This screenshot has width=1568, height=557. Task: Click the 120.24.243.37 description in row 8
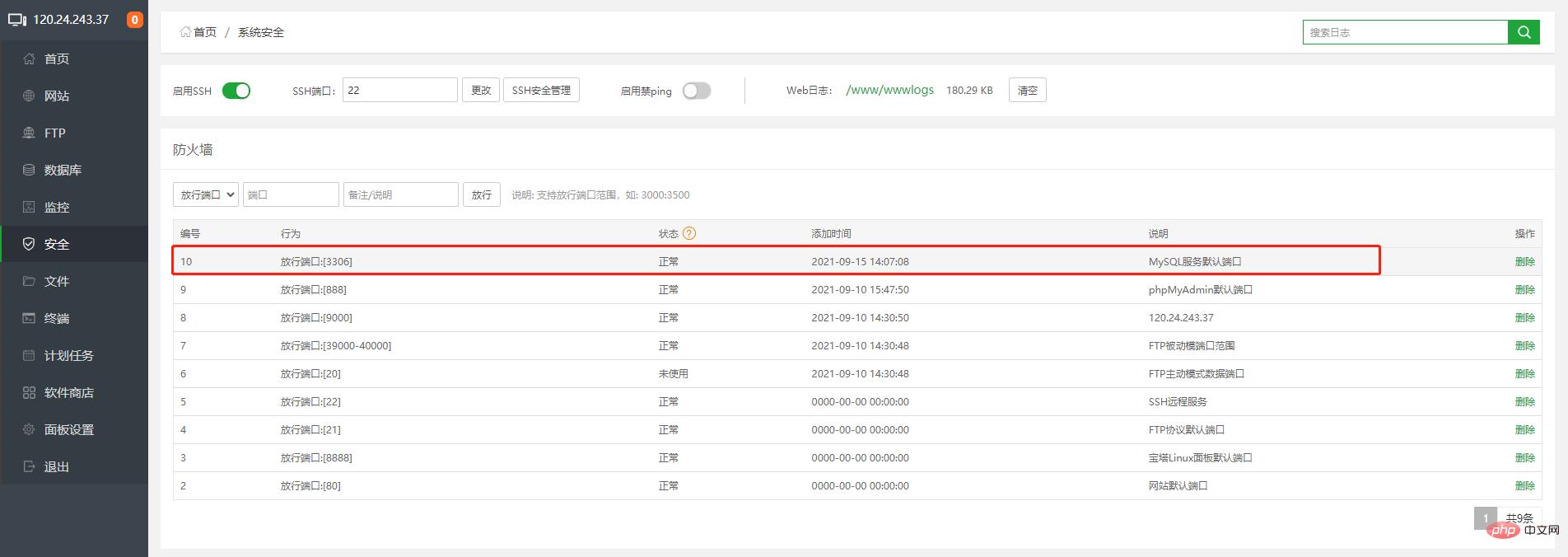click(1181, 317)
